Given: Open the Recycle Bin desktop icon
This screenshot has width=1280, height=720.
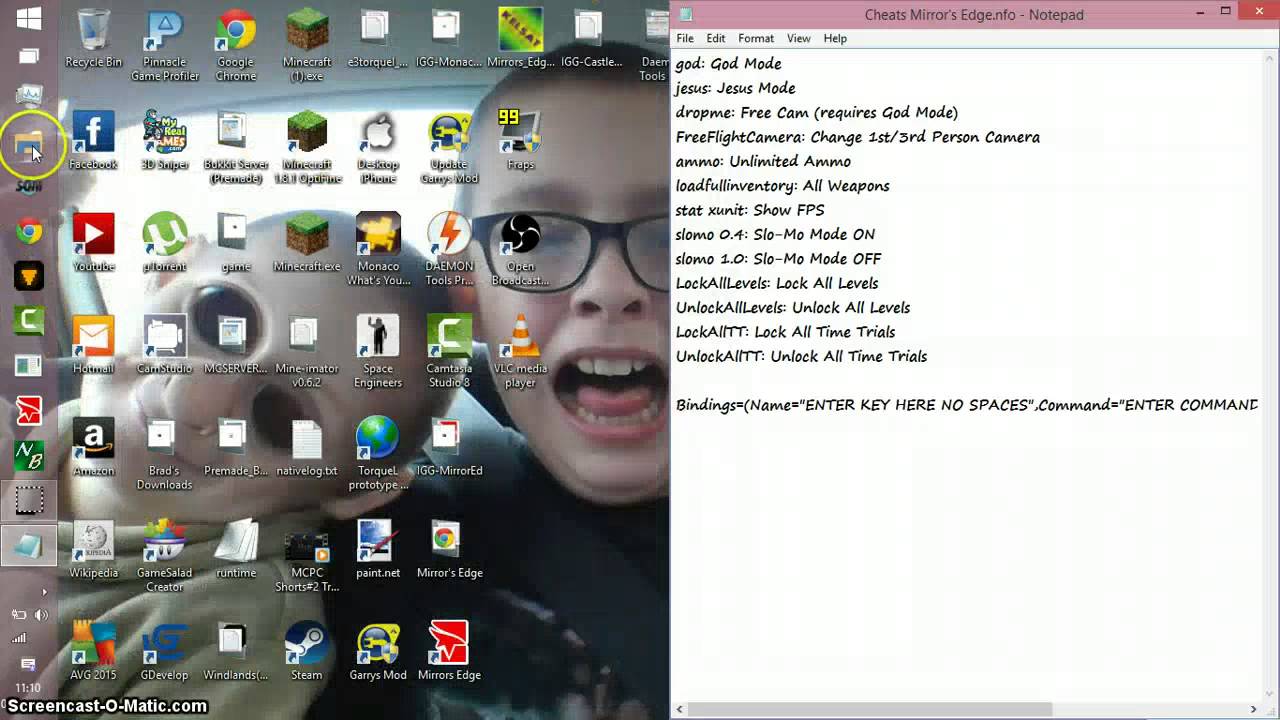Looking at the screenshot, I should pyautogui.click(x=93, y=38).
